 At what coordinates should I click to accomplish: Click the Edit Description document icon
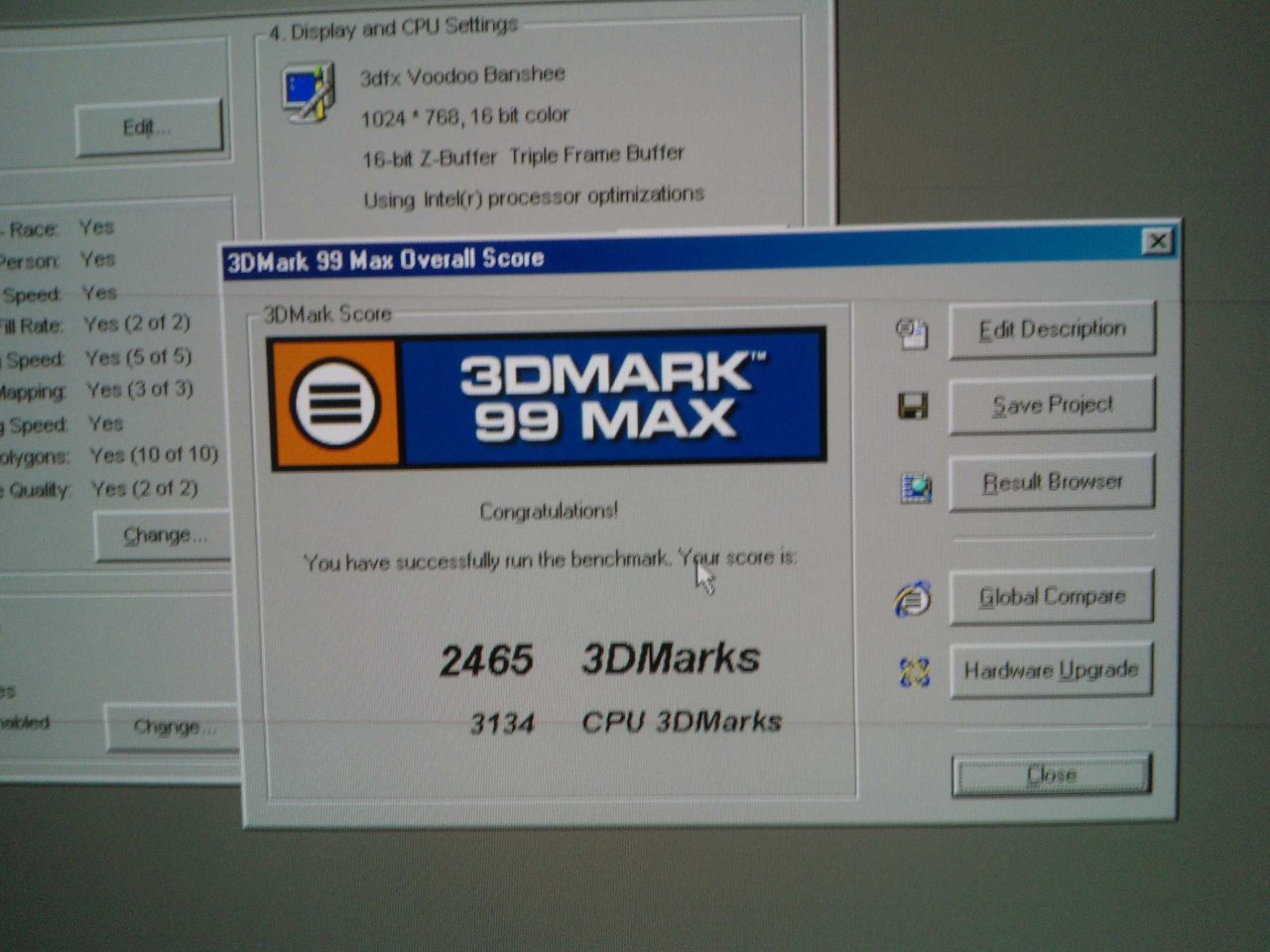coord(913,334)
